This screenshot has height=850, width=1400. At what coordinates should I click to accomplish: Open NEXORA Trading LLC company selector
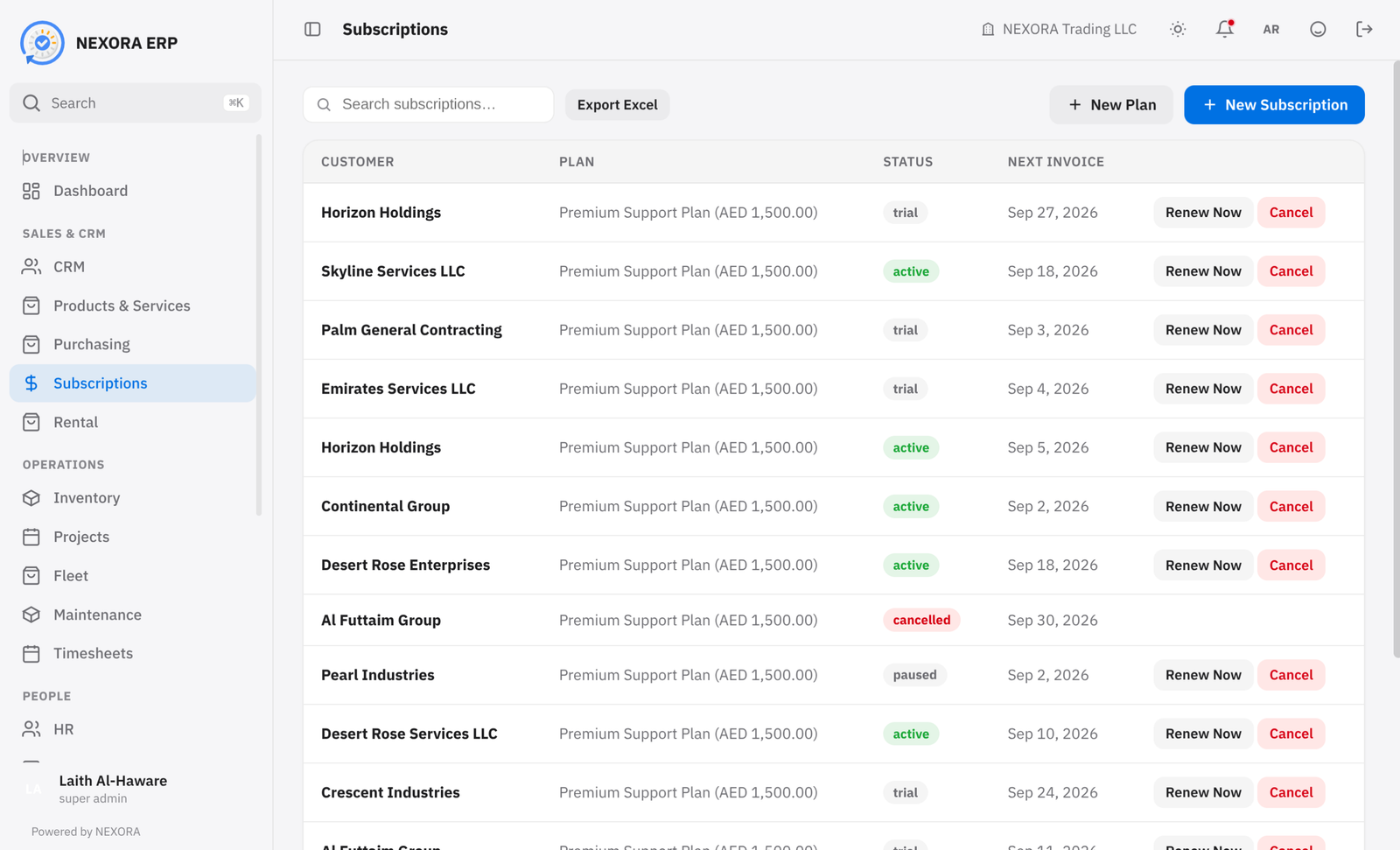[1059, 29]
